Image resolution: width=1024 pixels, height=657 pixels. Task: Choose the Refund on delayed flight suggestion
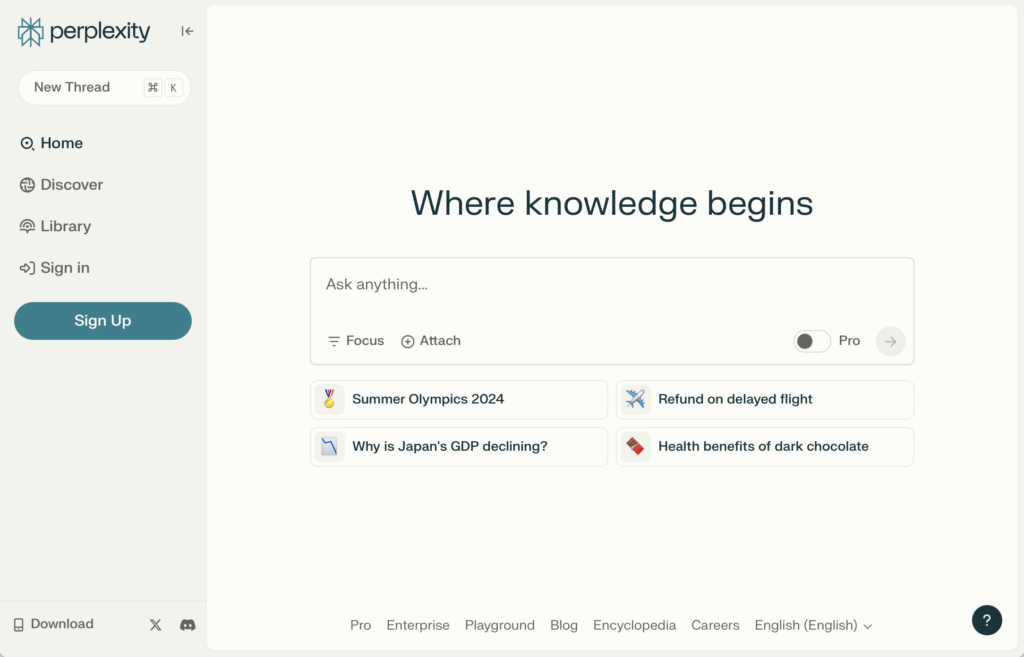(765, 400)
